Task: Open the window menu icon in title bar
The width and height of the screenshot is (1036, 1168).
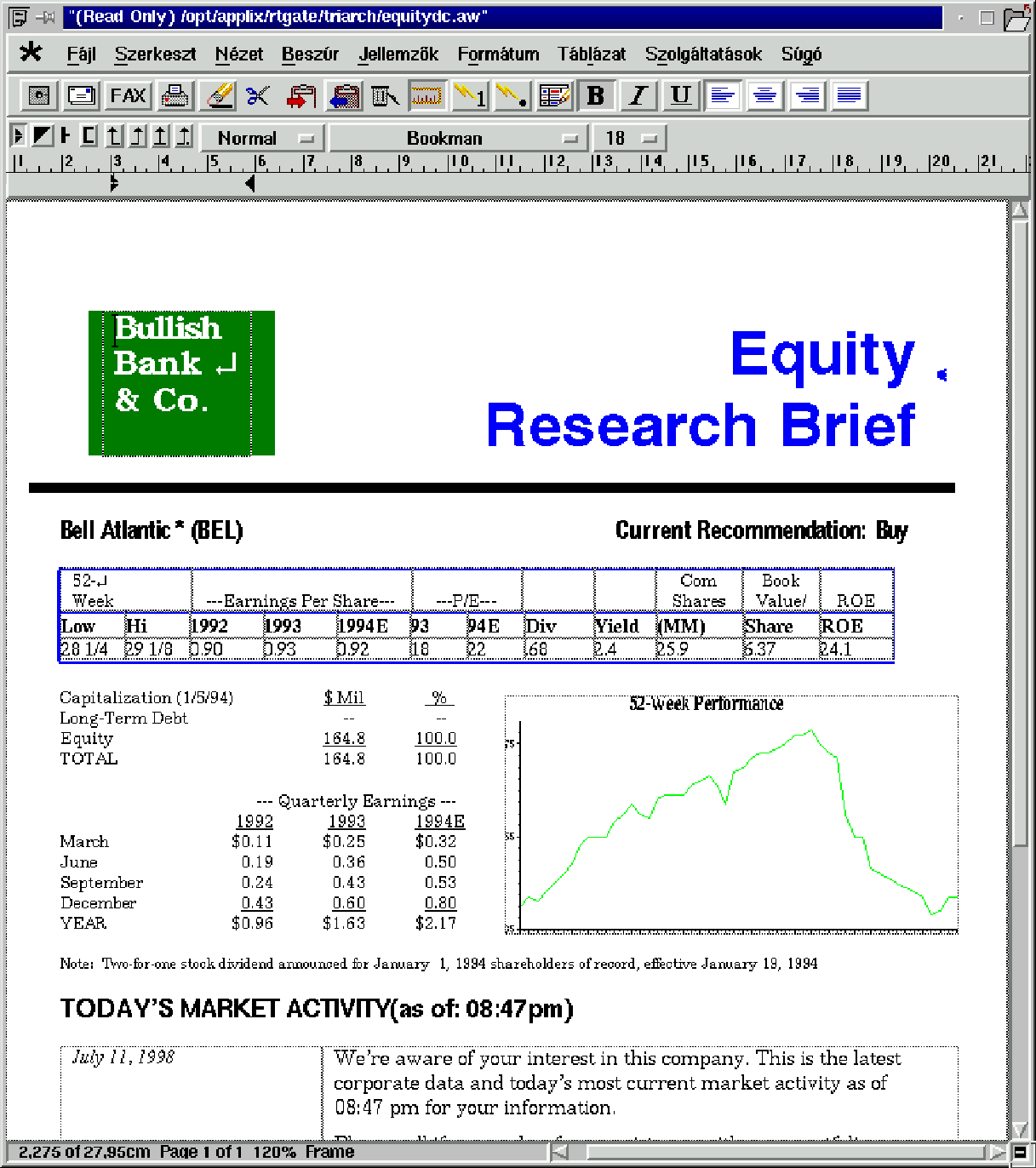Action: point(19,17)
